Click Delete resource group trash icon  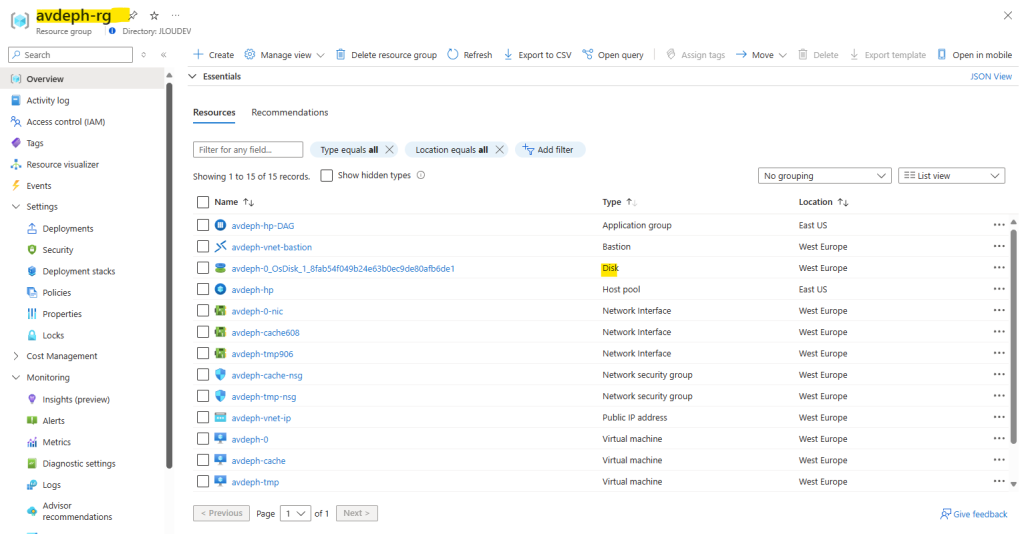coord(340,55)
